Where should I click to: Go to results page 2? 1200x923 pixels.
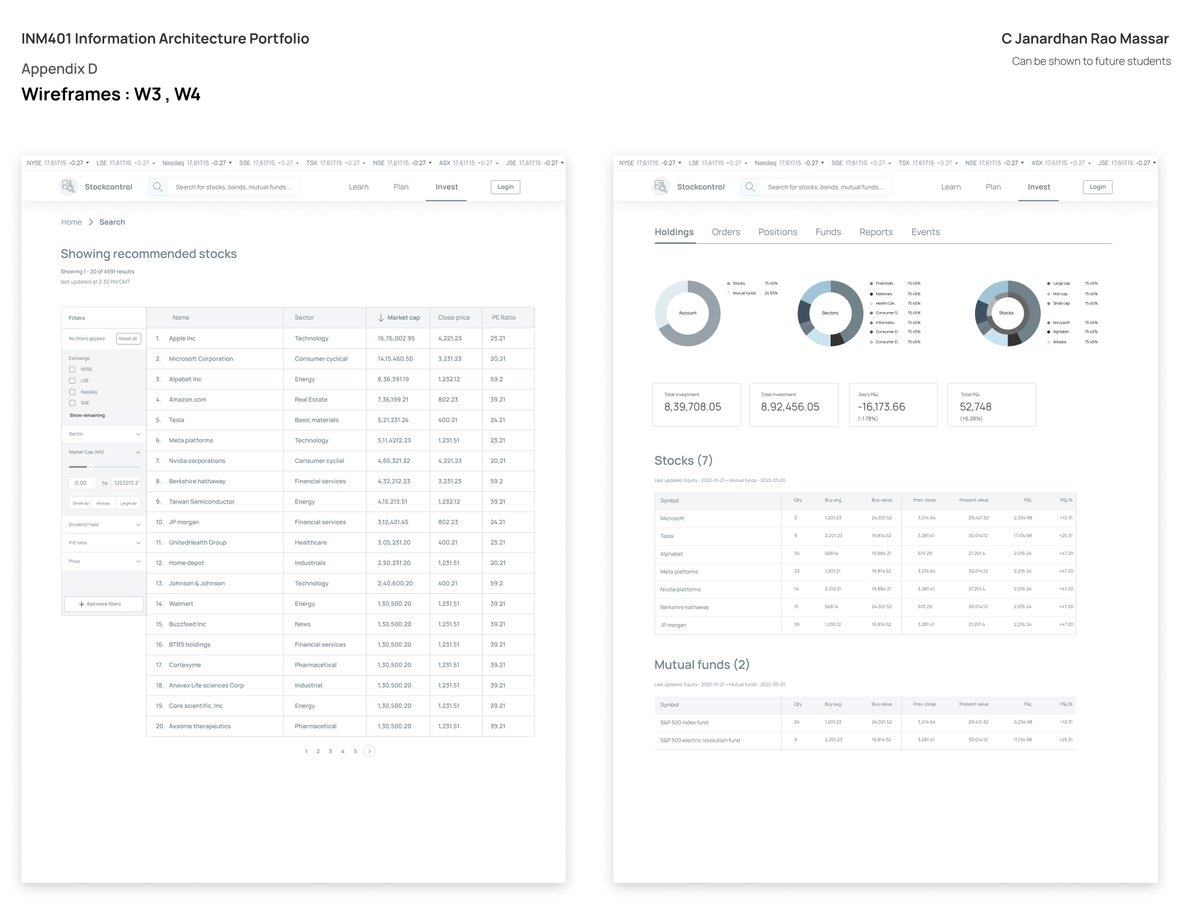pos(318,751)
